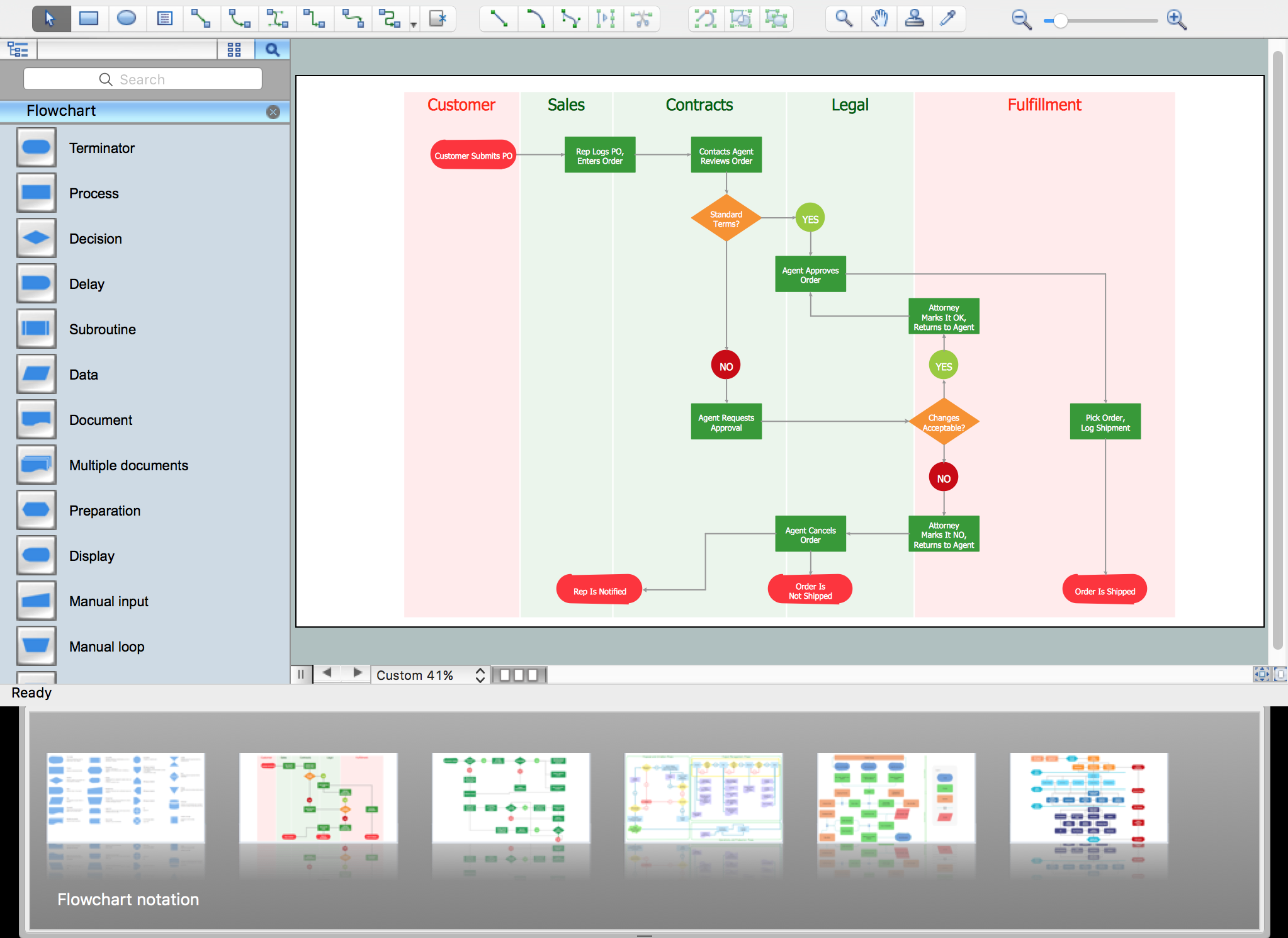The height and width of the screenshot is (938, 1288).
Task: Pick the hand pan tool
Action: [879, 19]
